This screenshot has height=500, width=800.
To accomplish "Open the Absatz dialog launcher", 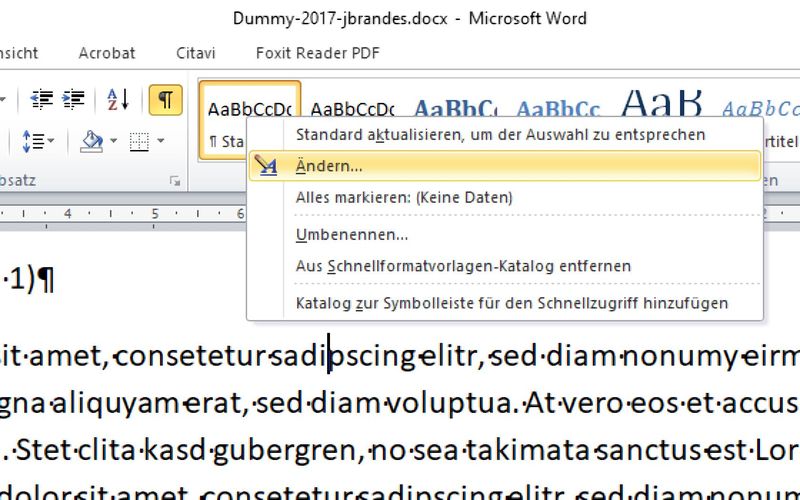I will point(175,181).
